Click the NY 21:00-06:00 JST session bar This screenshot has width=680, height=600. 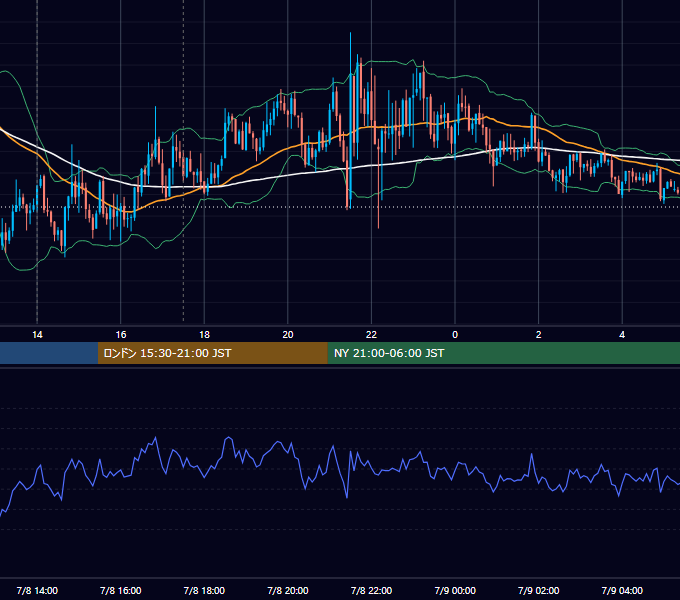[503, 353]
